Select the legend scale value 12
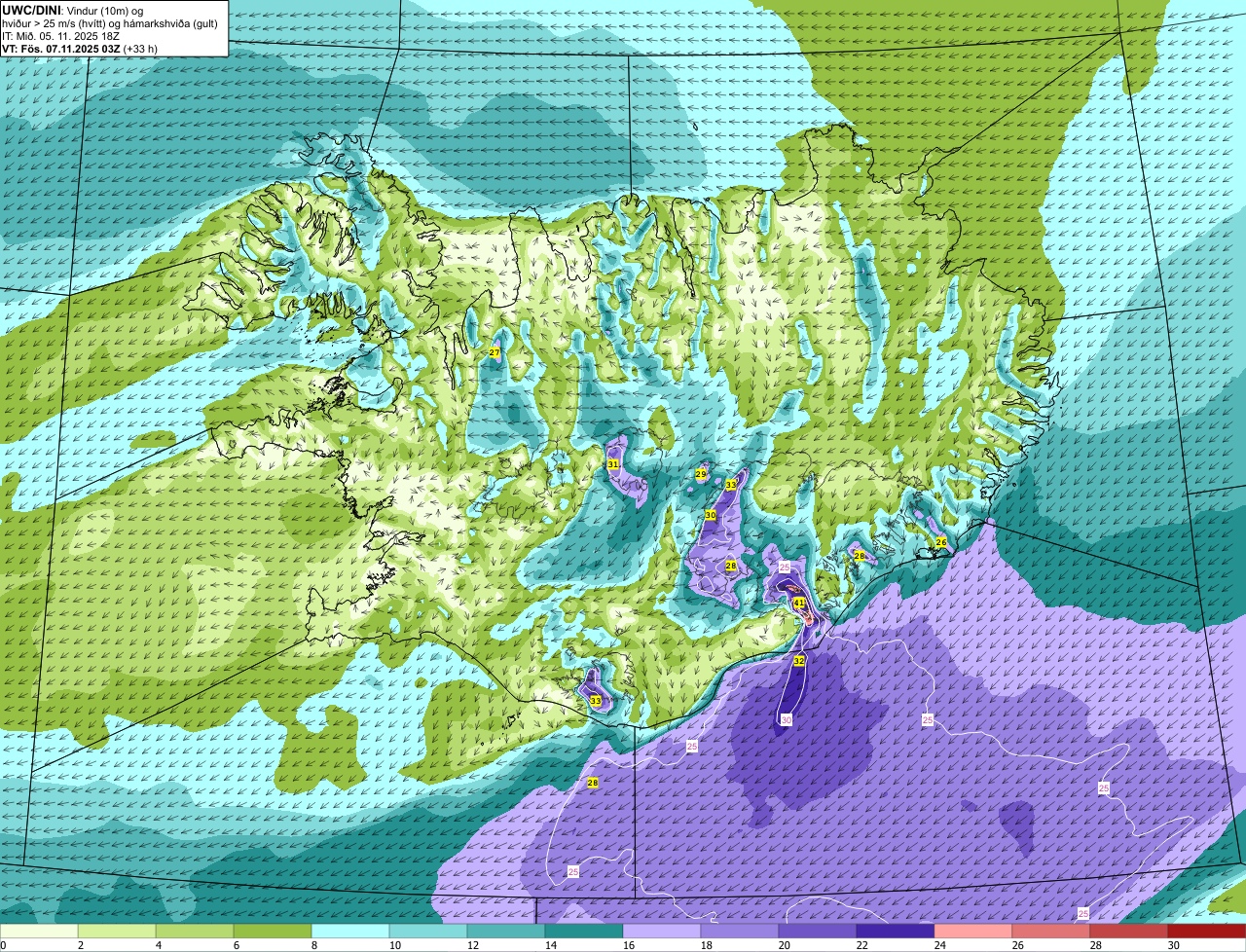 [473, 945]
